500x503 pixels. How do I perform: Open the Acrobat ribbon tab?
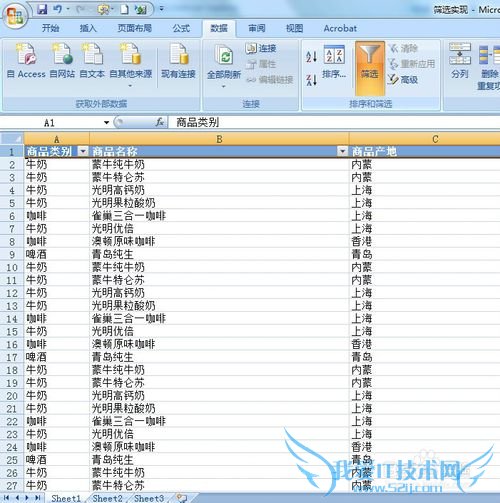click(x=340, y=28)
